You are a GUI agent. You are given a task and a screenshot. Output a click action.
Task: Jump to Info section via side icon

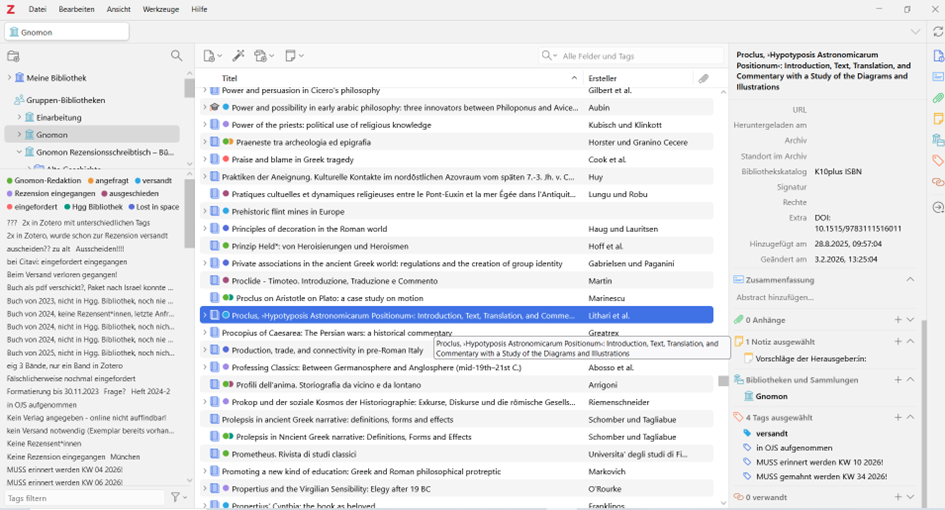[938, 56]
